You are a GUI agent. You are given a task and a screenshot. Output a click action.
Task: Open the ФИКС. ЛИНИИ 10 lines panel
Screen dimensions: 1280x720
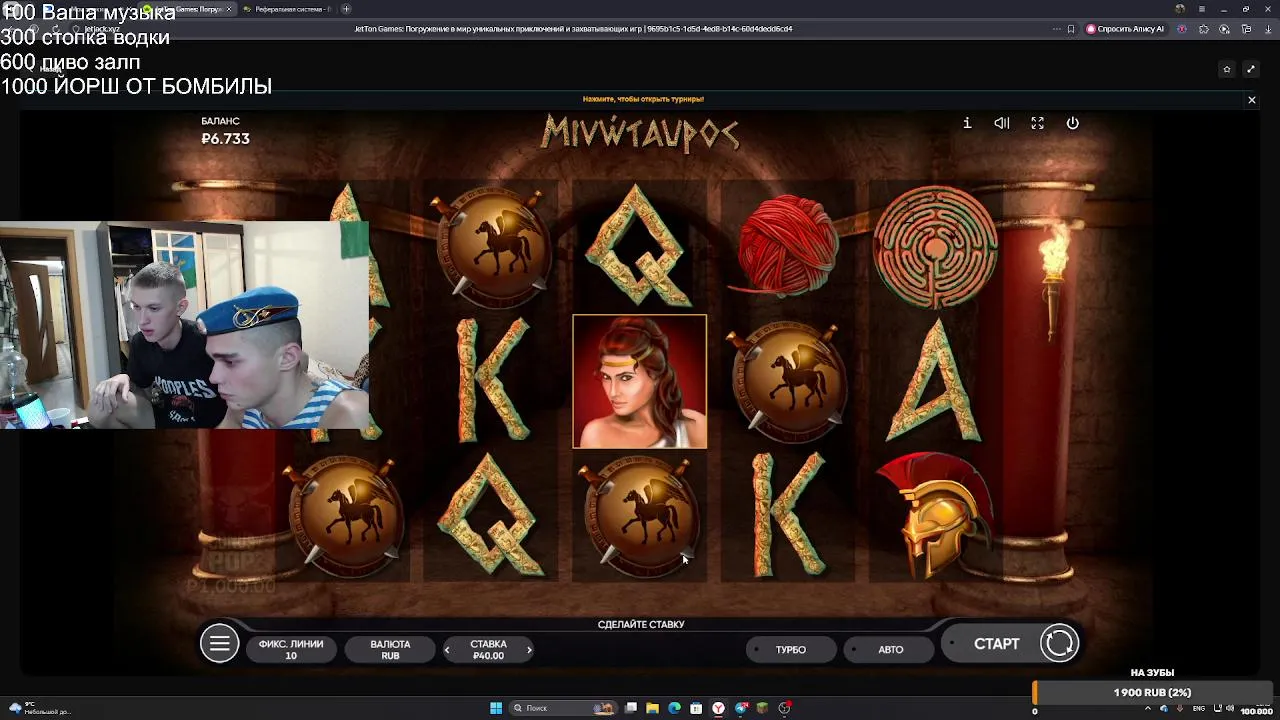point(291,650)
